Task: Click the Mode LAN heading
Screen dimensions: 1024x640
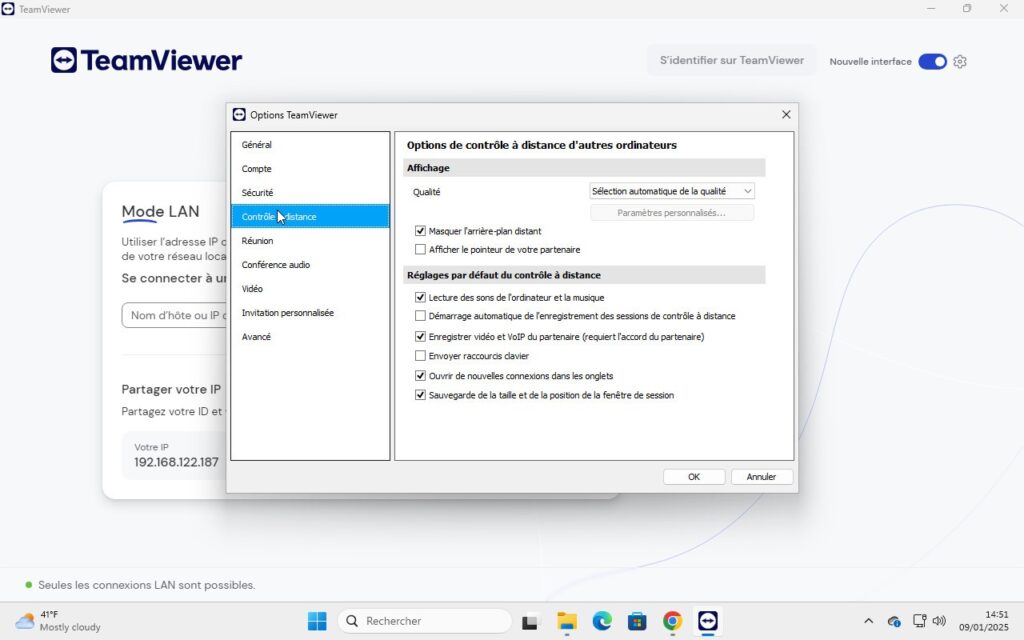Action: click(x=161, y=212)
